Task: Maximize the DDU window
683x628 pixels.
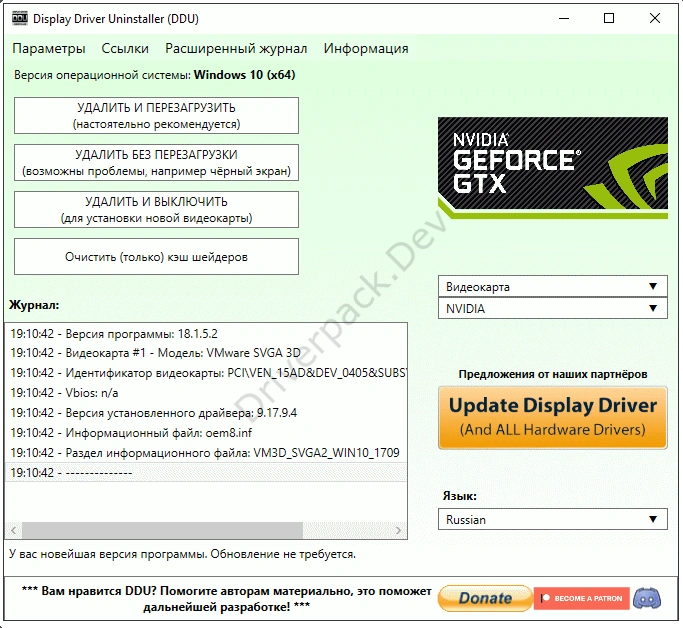Action: tap(609, 18)
